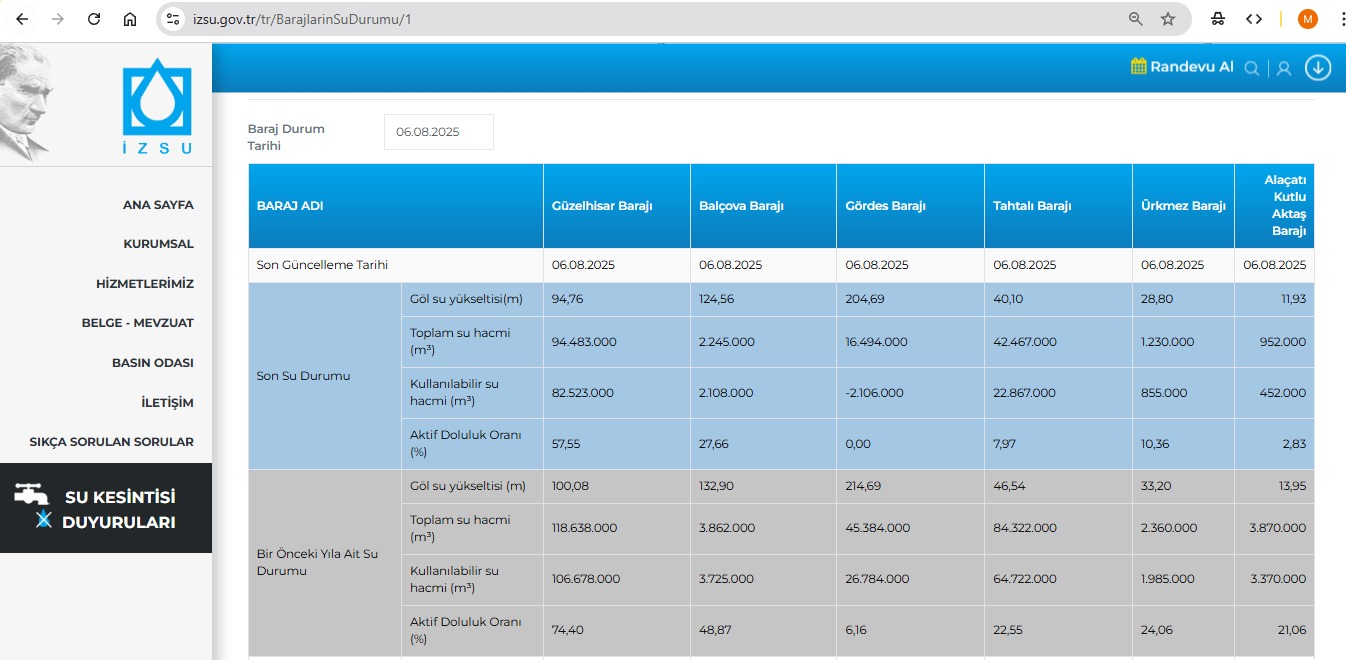This screenshot has height=660, width=1346.
Task: Reload the page with the refresh button
Action: point(94,19)
